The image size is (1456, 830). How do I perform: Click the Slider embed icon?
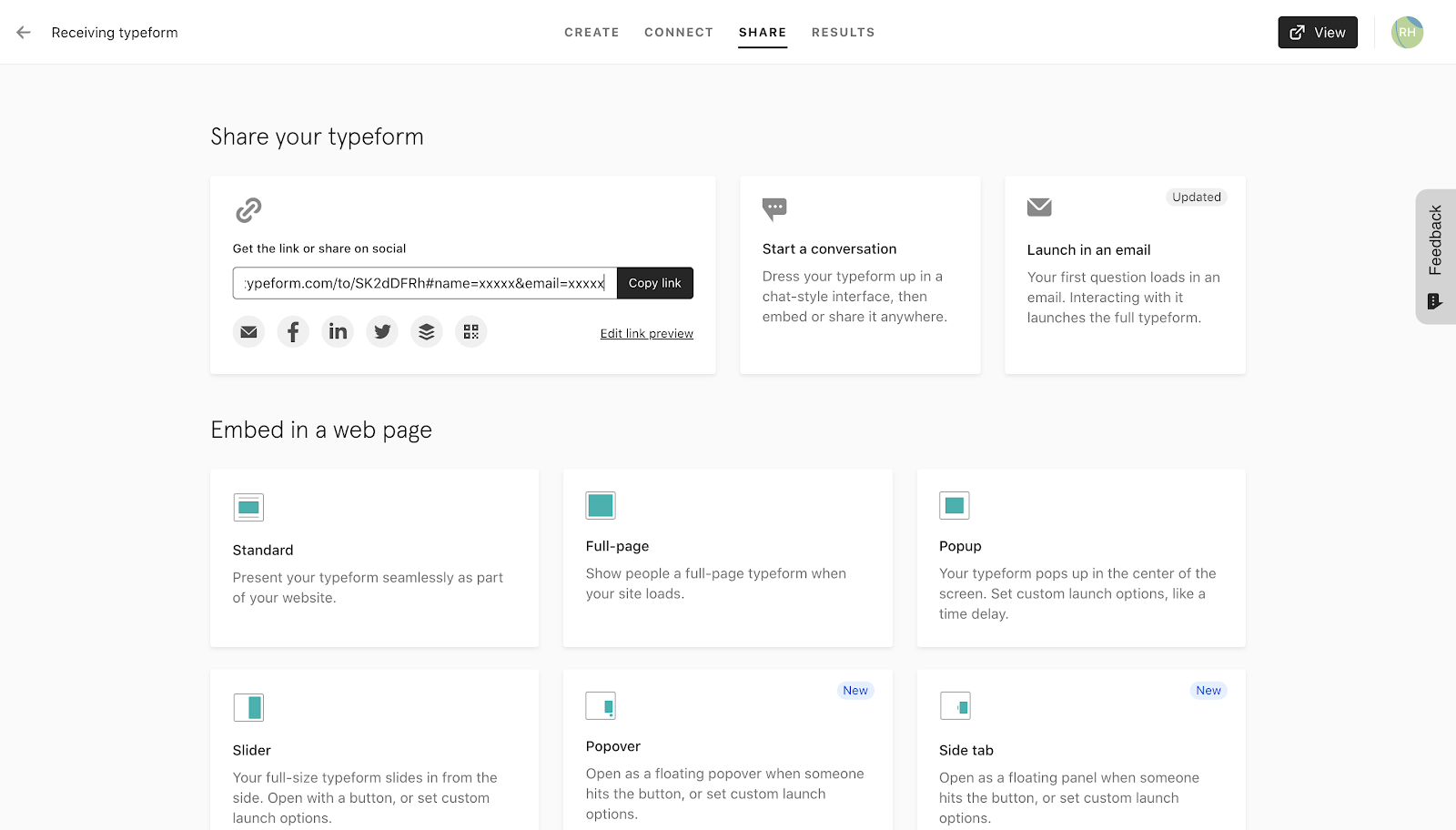coord(248,707)
